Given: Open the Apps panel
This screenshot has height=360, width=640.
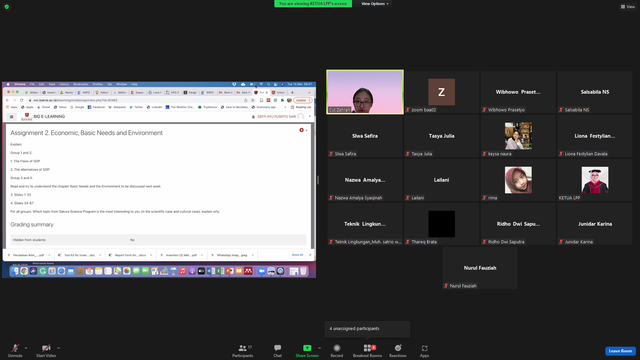Looking at the screenshot, I should (x=424, y=351).
